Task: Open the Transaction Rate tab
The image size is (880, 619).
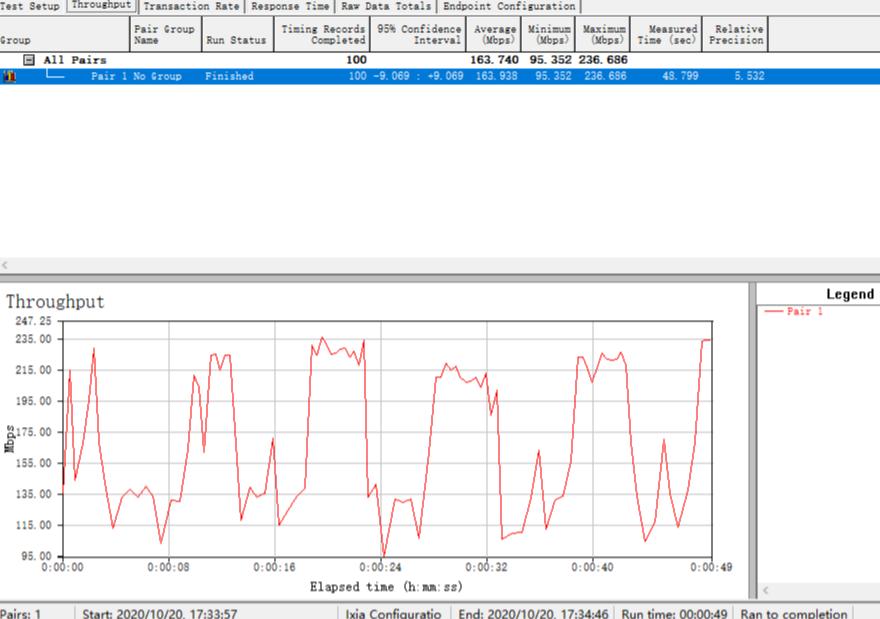Action: click(191, 6)
